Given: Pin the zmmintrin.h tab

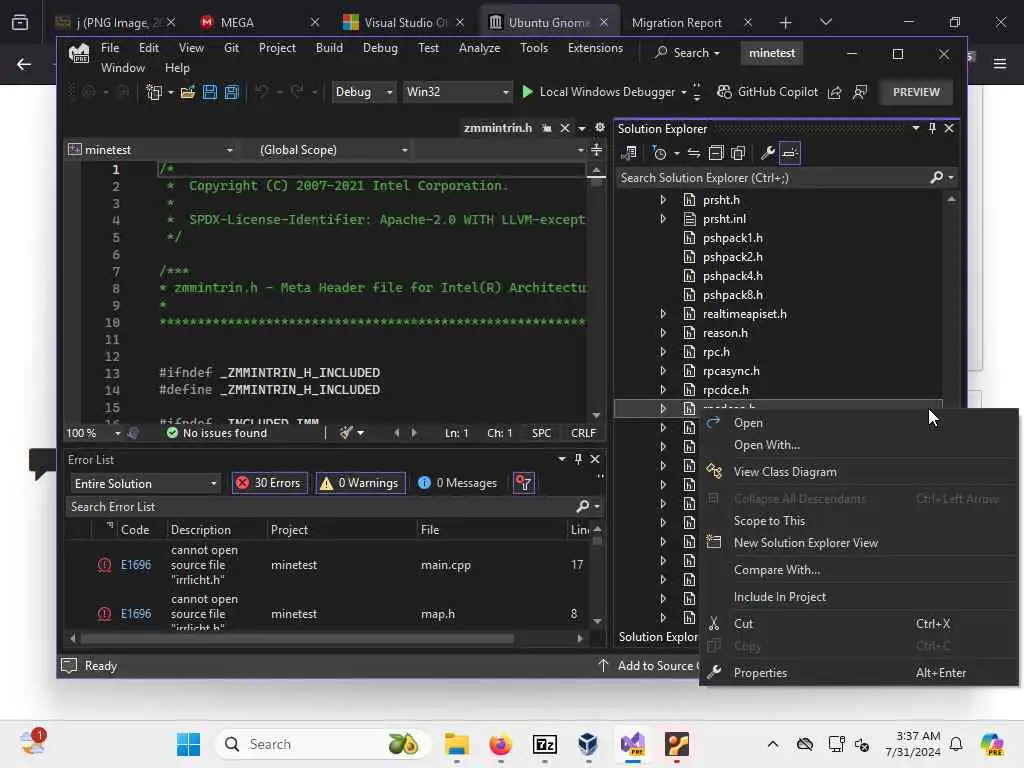Looking at the screenshot, I should pos(547,129).
